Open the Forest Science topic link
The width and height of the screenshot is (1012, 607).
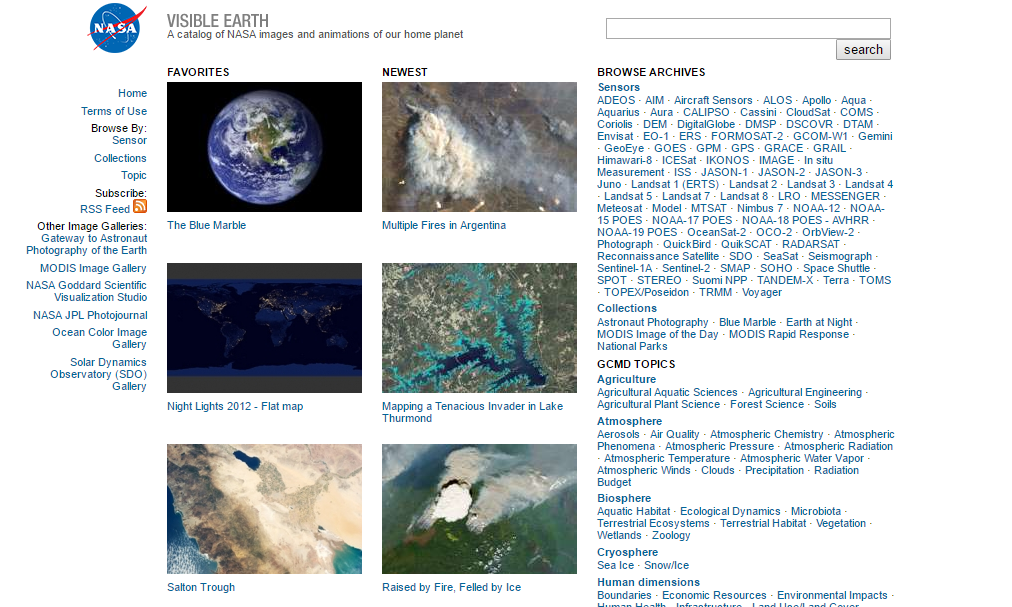click(x=767, y=404)
